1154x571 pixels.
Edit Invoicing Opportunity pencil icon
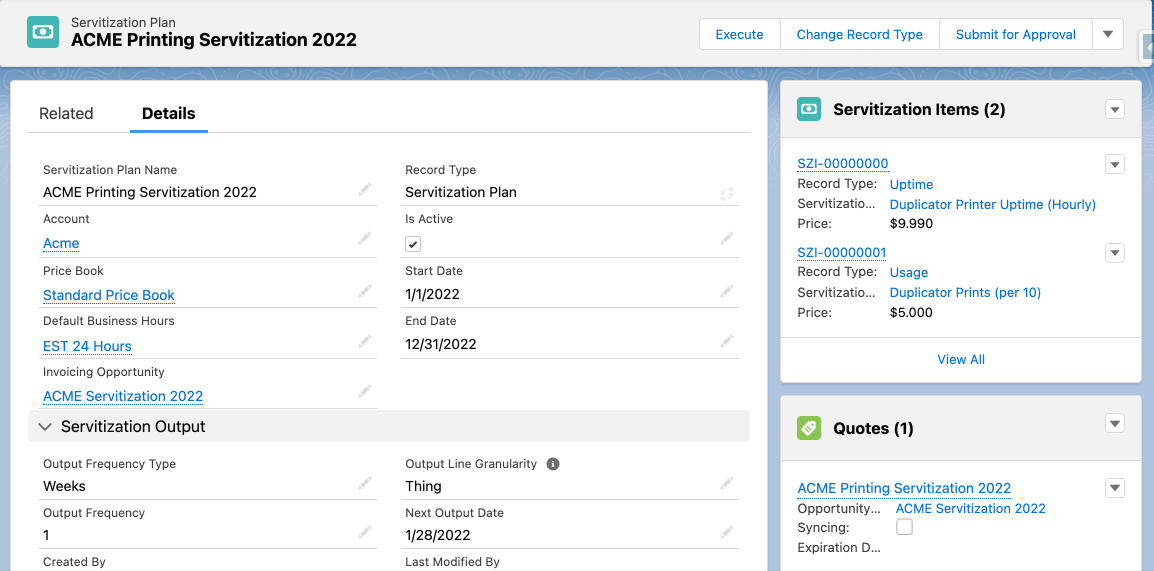pyautogui.click(x=365, y=391)
